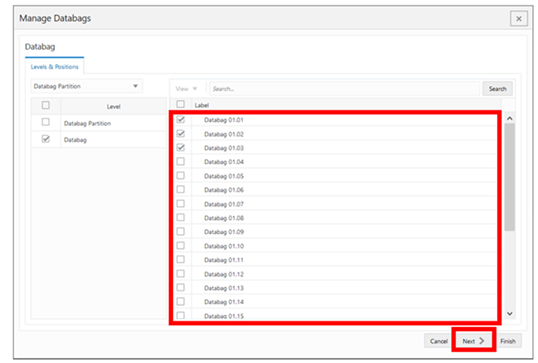
Task: Open the View dropdown menu
Action: point(186,89)
